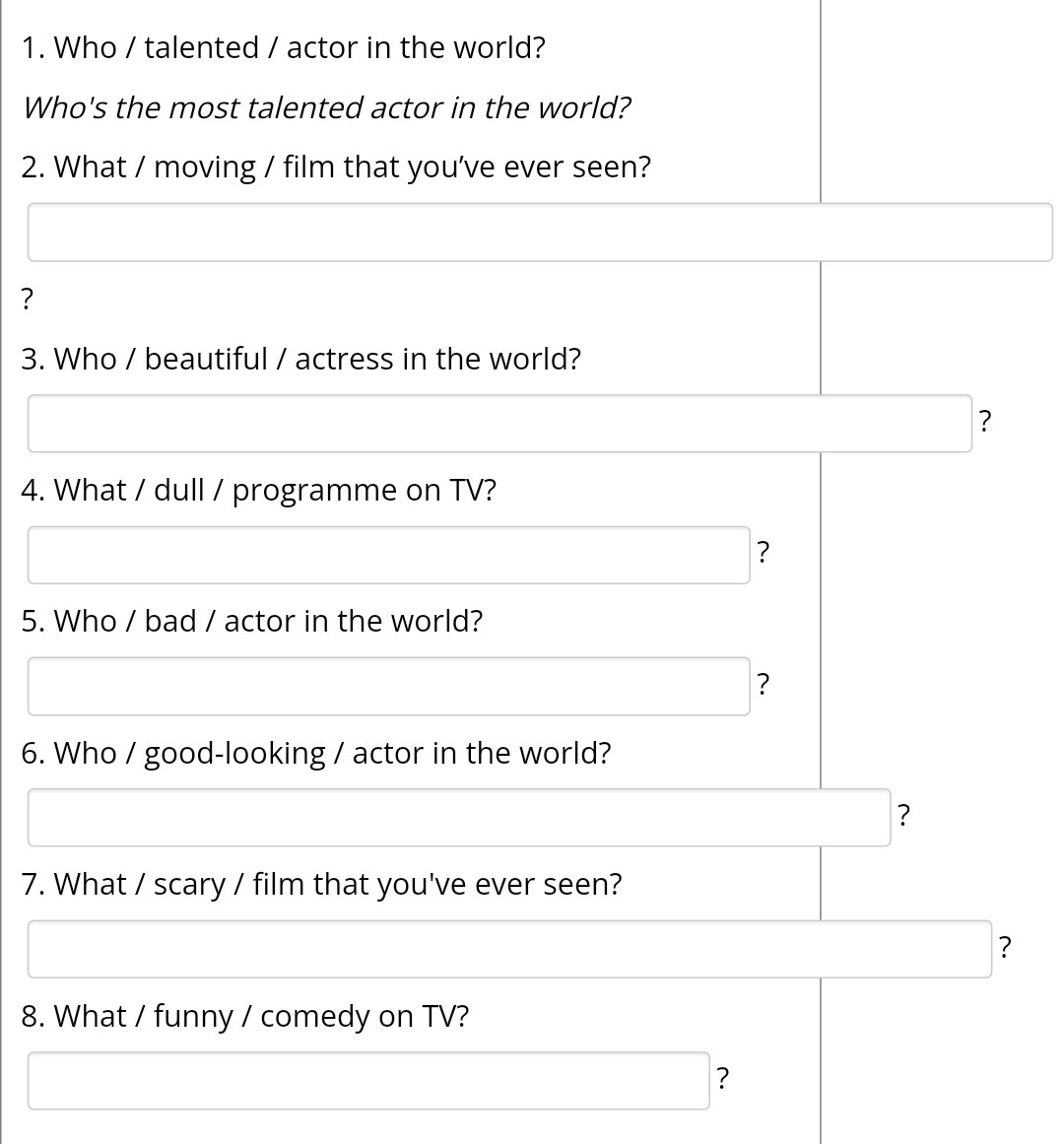Click the text box under 'bad / actor' question
Image resolution: width=1064 pixels, height=1144 pixels.
click(x=389, y=686)
